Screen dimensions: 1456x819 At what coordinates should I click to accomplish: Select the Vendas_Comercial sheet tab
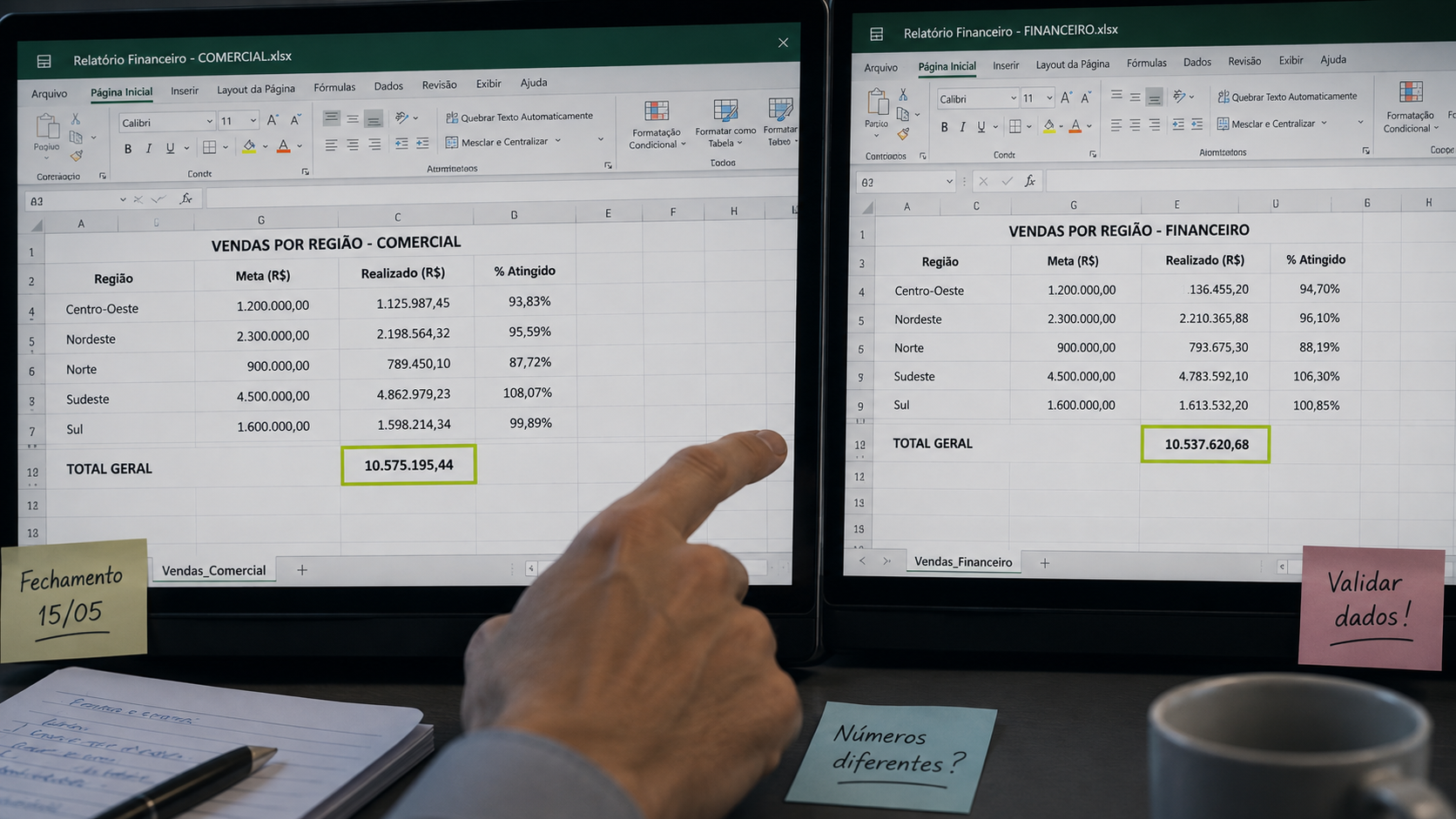click(214, 570)
